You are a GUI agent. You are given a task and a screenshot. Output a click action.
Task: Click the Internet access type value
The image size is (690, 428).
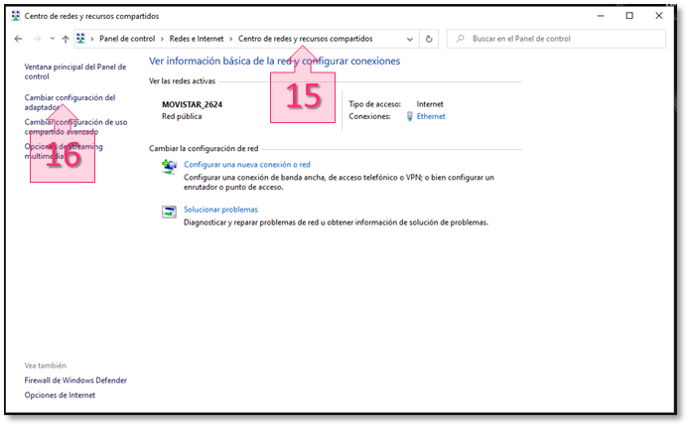(430, 104)
